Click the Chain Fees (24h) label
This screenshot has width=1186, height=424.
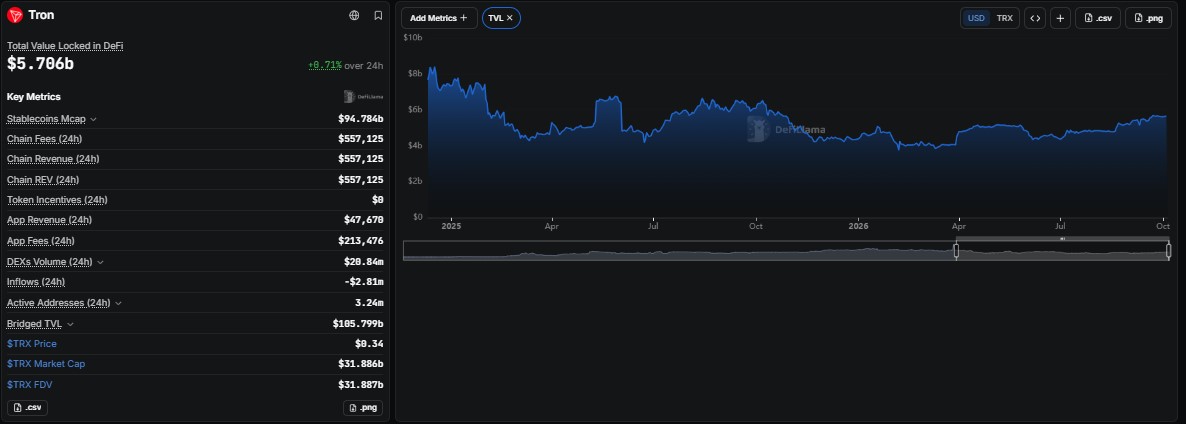pos(45,139)
